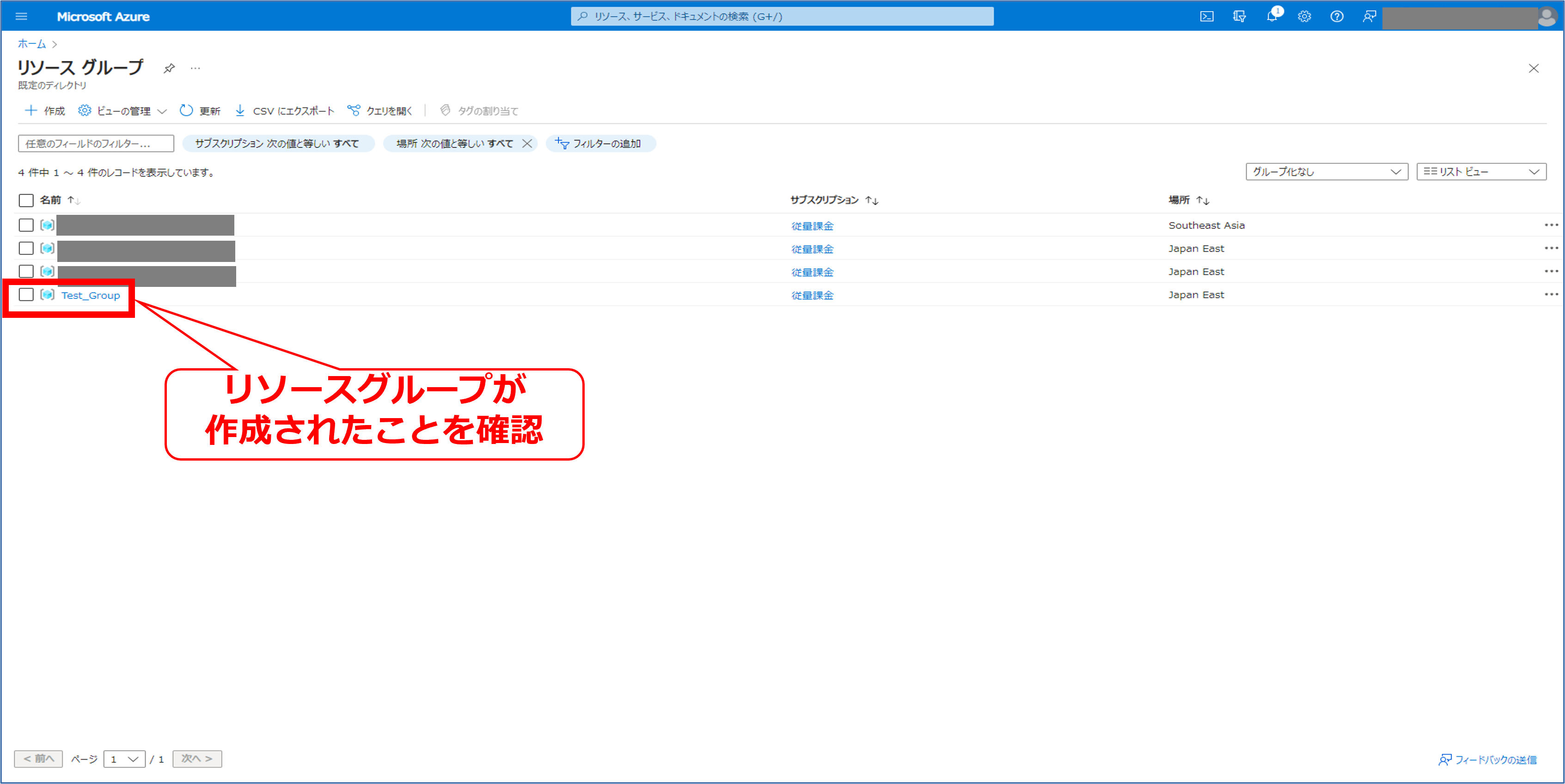Open the Cloud Shell icon
Screen dimensions: 1565x784
point(1206,16)
